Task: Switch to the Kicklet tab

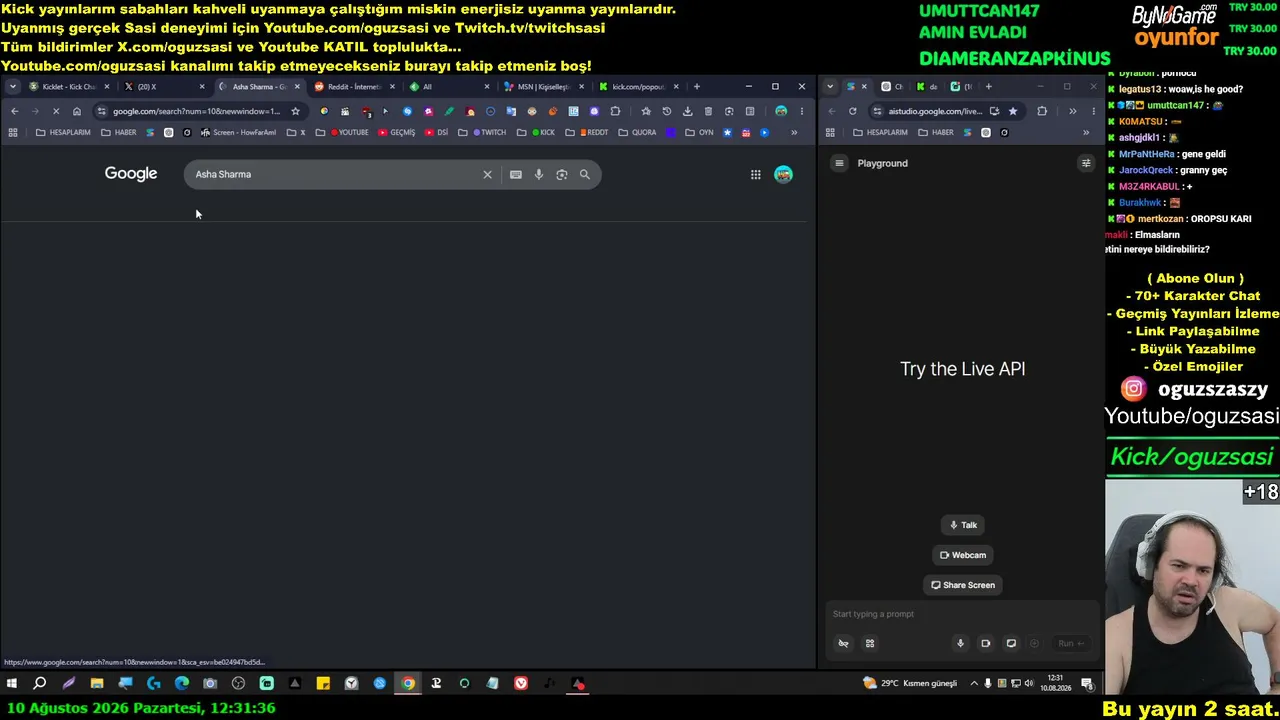Action: [68, 86]
